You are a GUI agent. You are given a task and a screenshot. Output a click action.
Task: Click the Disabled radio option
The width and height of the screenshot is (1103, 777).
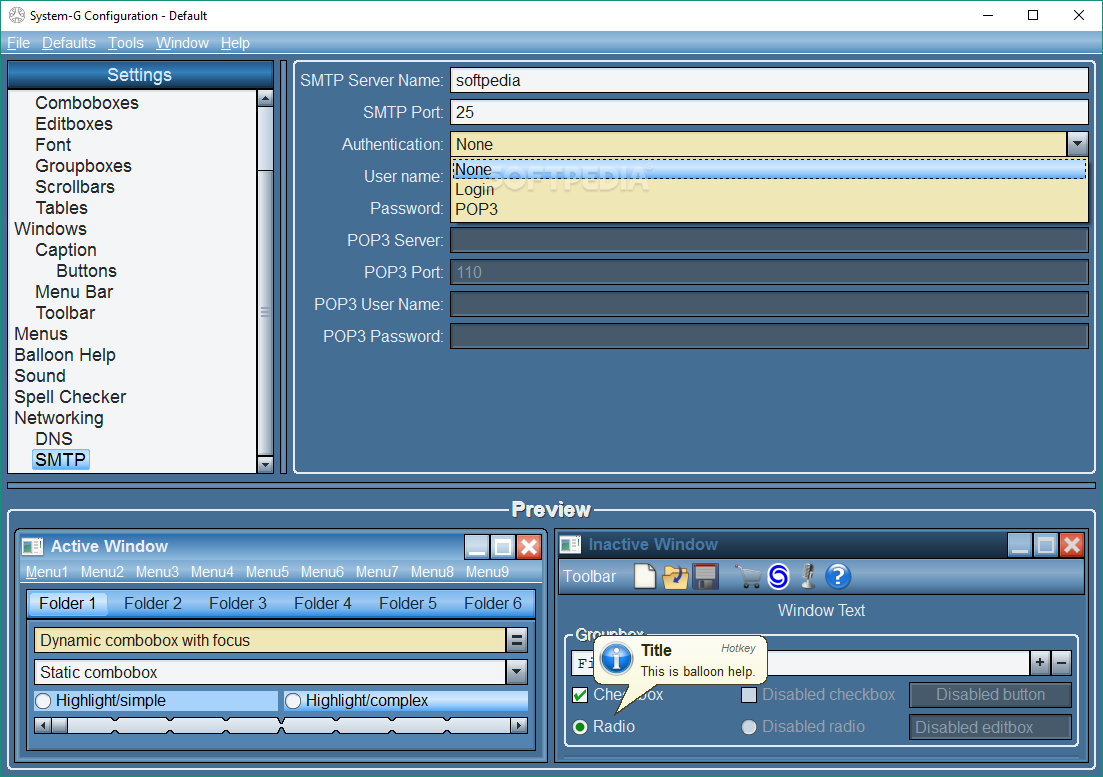749,726
